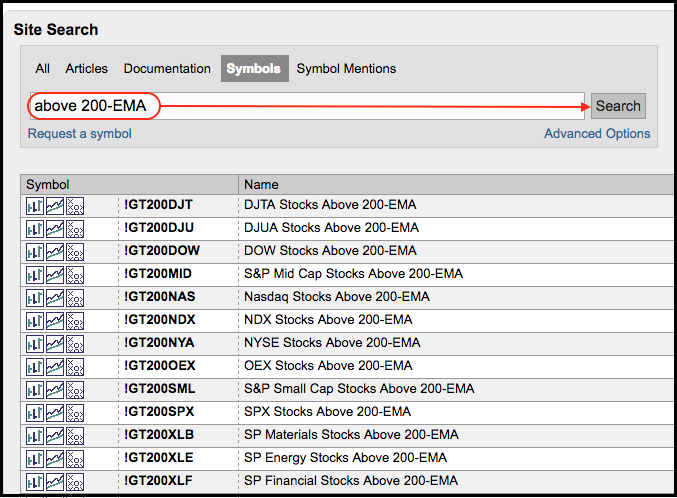
Task: Follow the Request a symbol link
Action: coord(79,134)
